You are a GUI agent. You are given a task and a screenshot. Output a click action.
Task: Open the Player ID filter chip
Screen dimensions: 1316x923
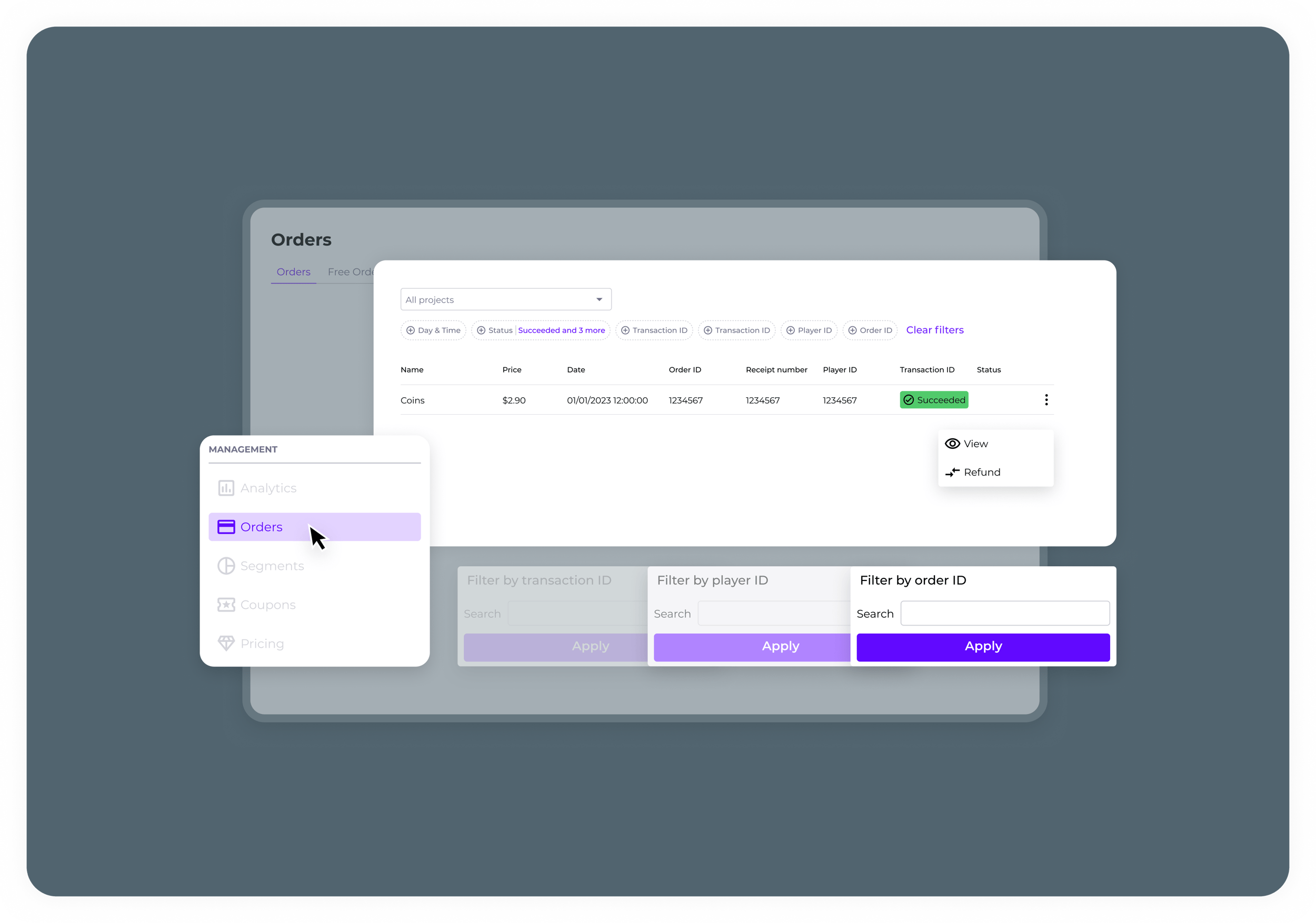pos(809,330)
